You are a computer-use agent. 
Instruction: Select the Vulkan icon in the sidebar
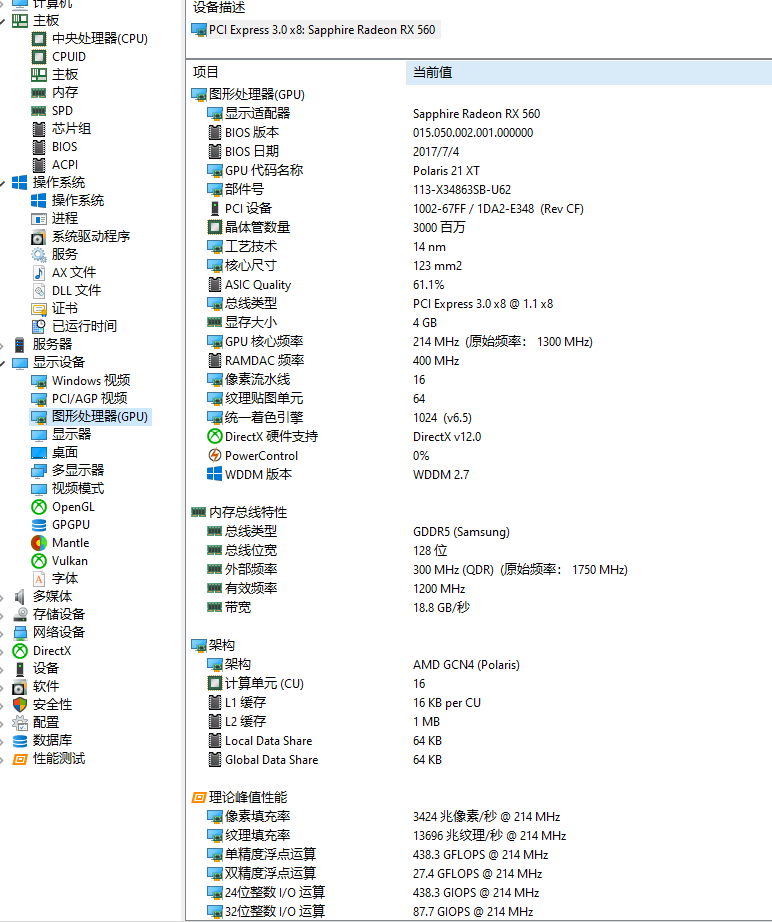(x=39, y=561)
